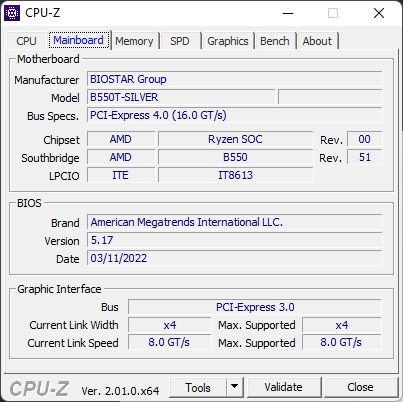
Task: Click the Southbridge vendor AMD field
Action: click(x=121, y=157)
